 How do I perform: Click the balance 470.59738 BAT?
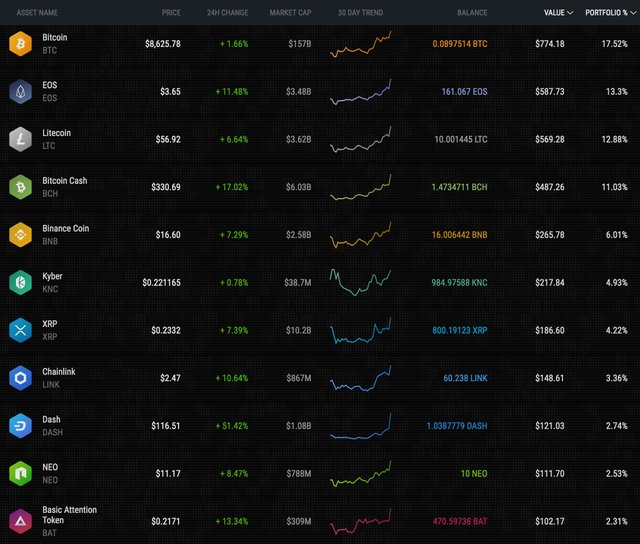[x=460, y=521]
